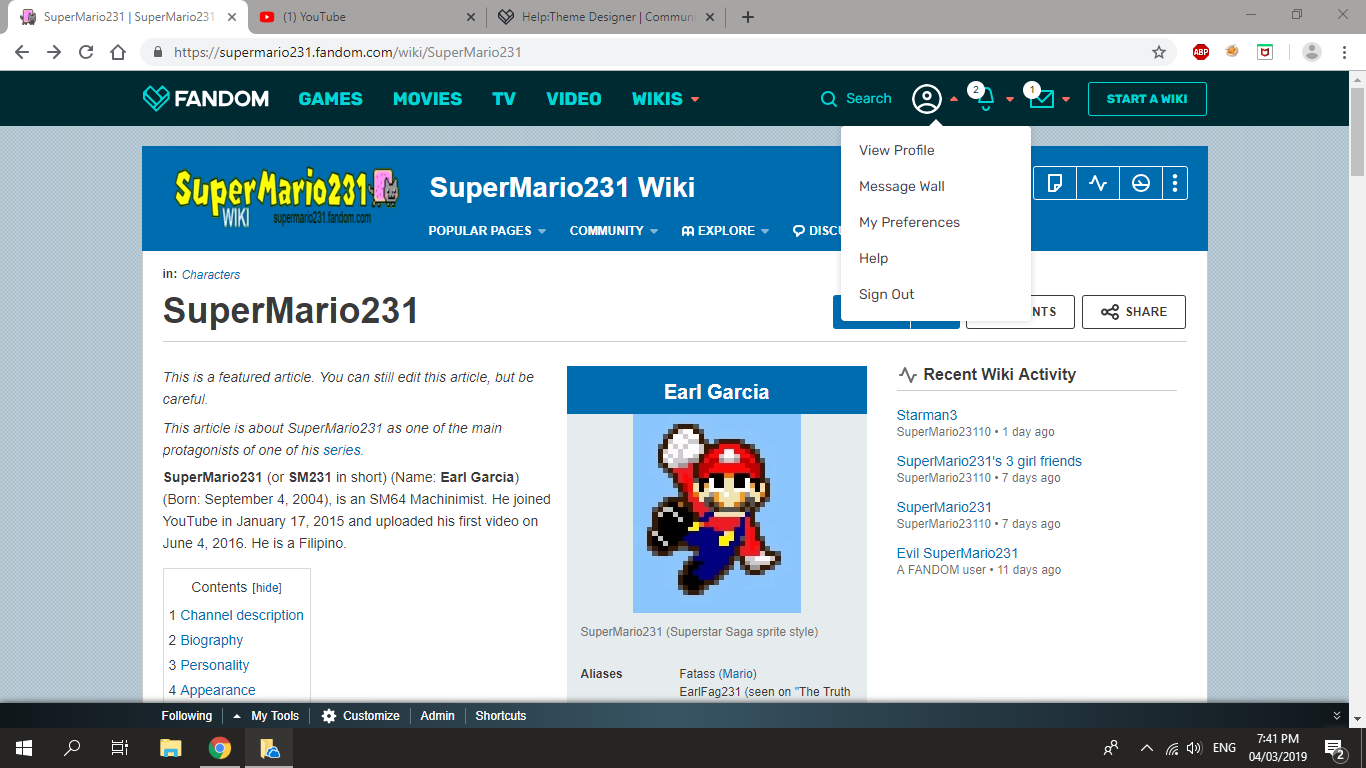Click the red arrow beside user avatar

click(x=954, y=99)
